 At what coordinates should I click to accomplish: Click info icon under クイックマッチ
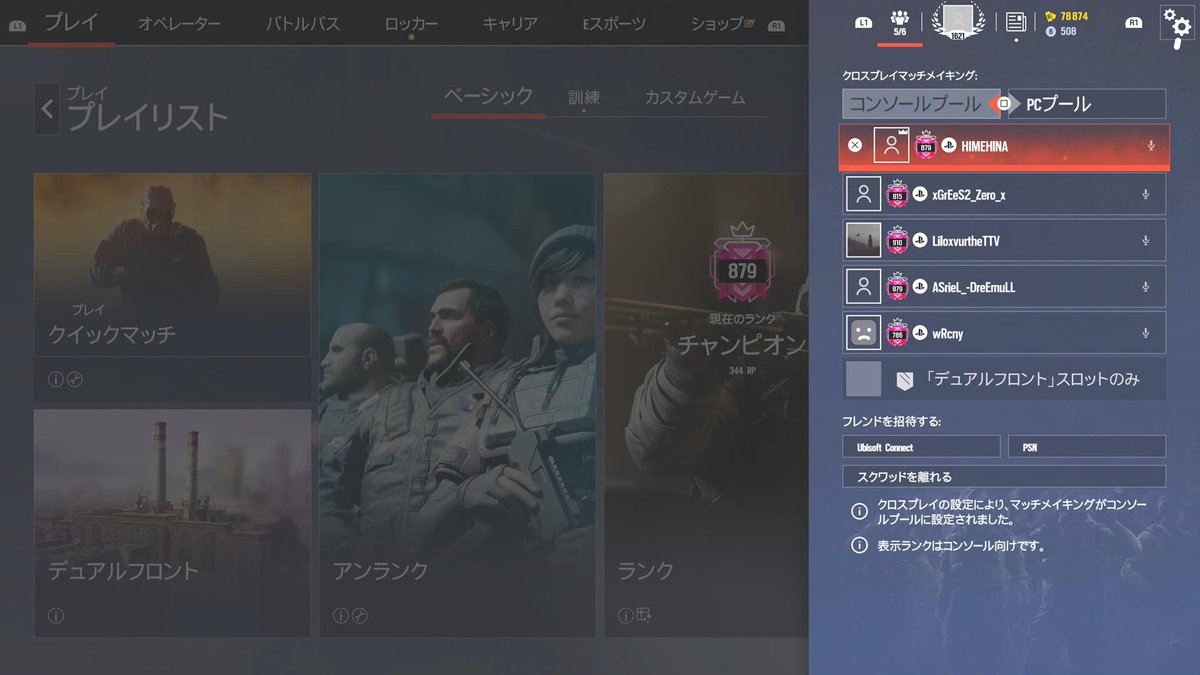[55, 378]
